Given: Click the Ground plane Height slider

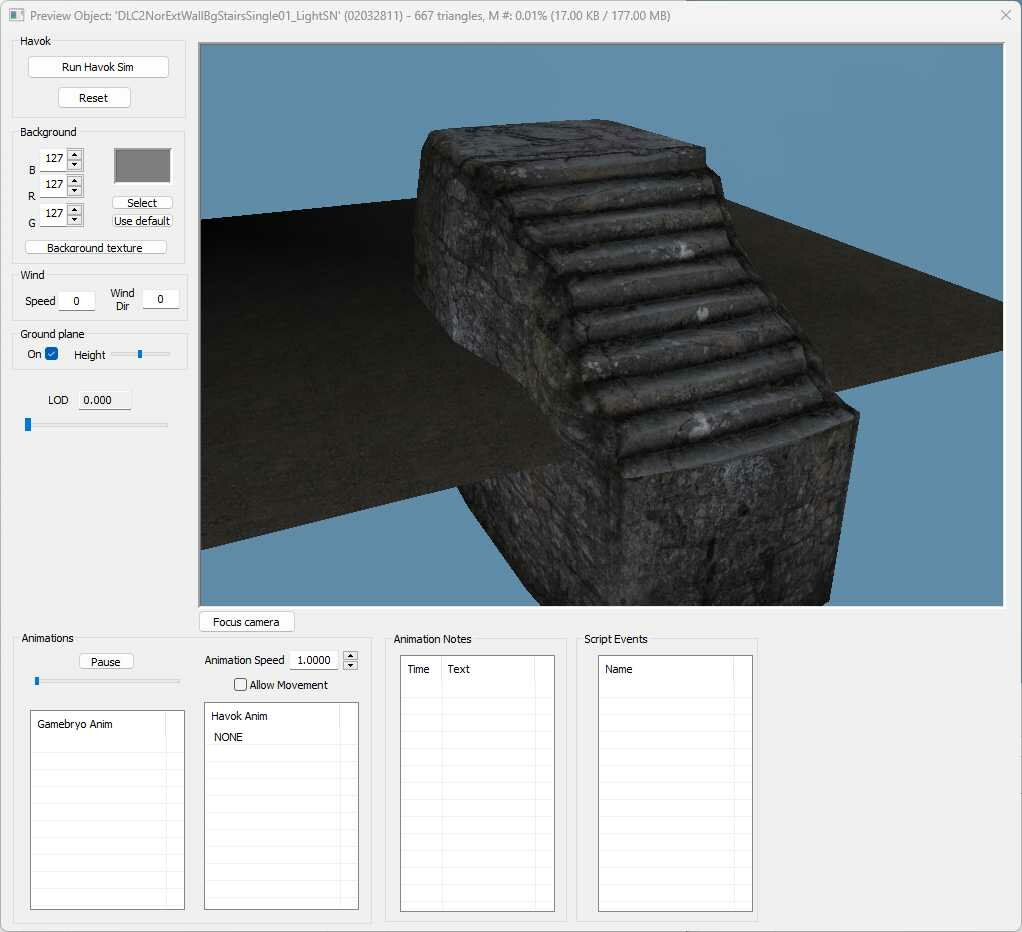Looking at the screenshot, I should tap(140, 354).
